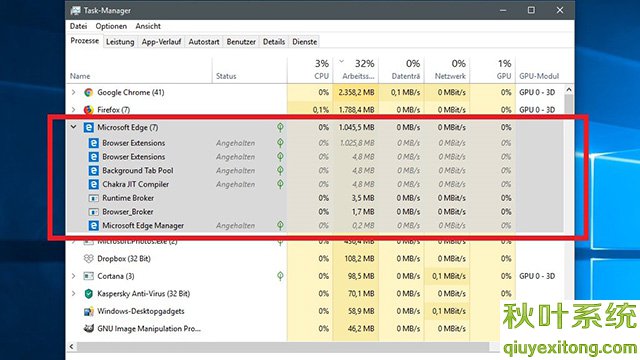Select the Prozesse tab
The image size is (640, 360).
point(84,41)
